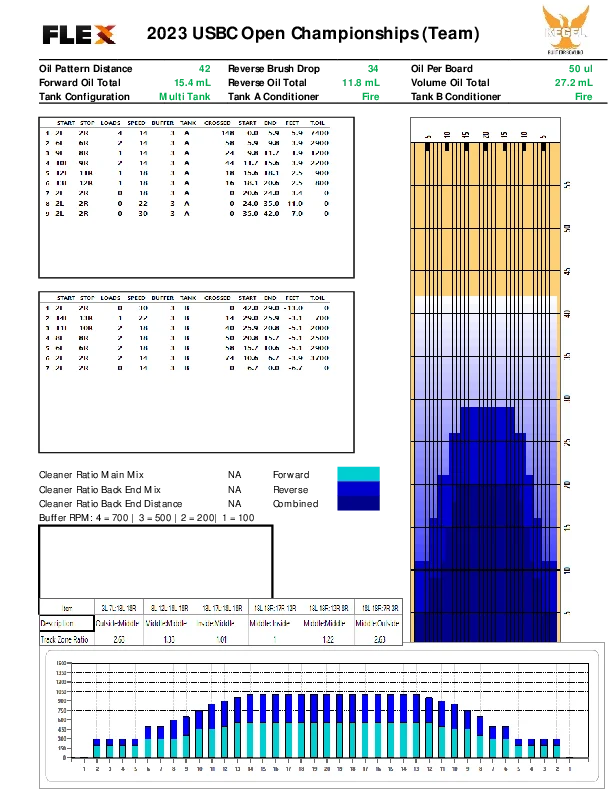The width and height of the screenshot is (612, 792).
Task: Click the TANK header in reverse table
Action: [x=188, y=298]
